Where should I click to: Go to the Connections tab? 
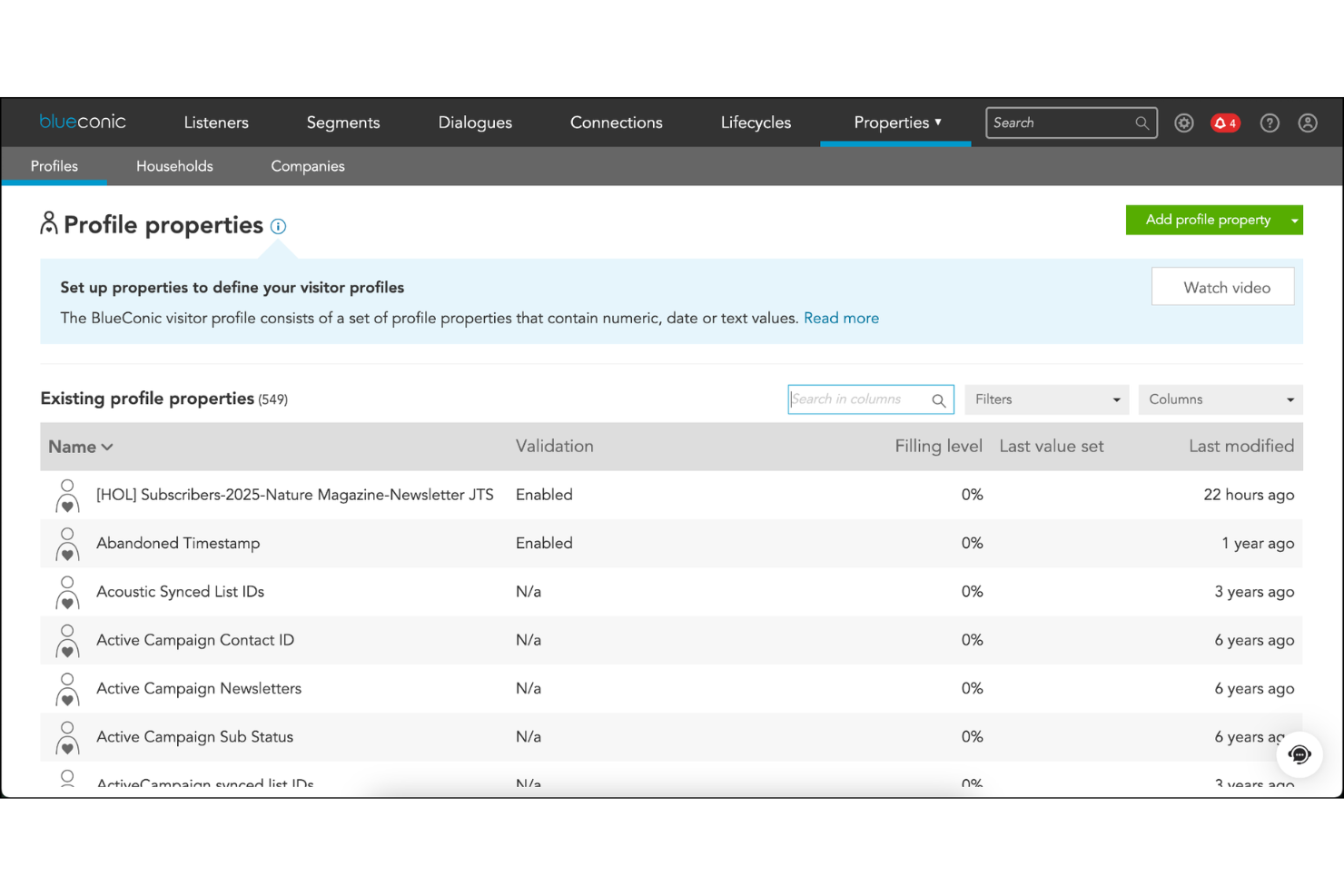(617, 123)
